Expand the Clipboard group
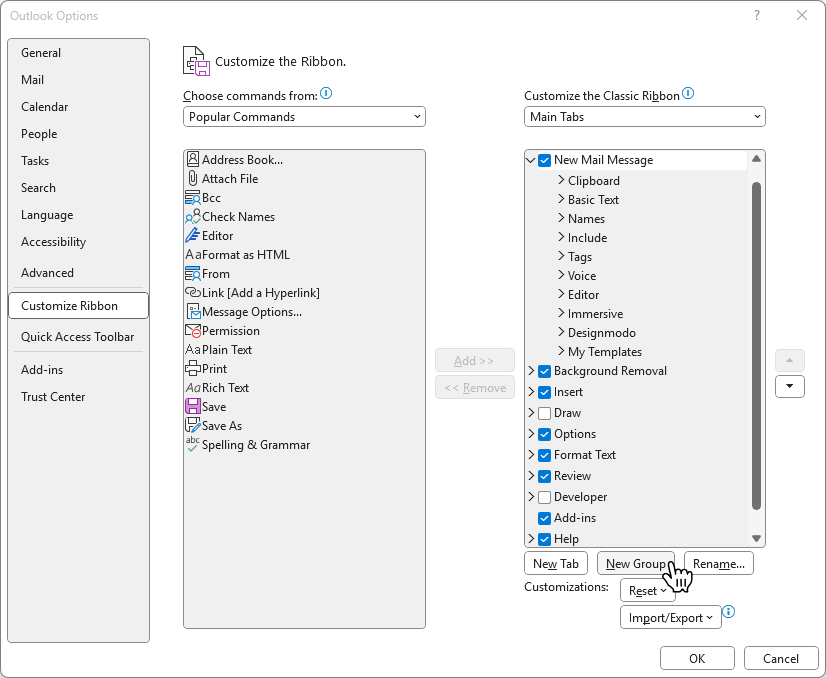Viewport: 826px width, 678px height. tap(561, 180)
